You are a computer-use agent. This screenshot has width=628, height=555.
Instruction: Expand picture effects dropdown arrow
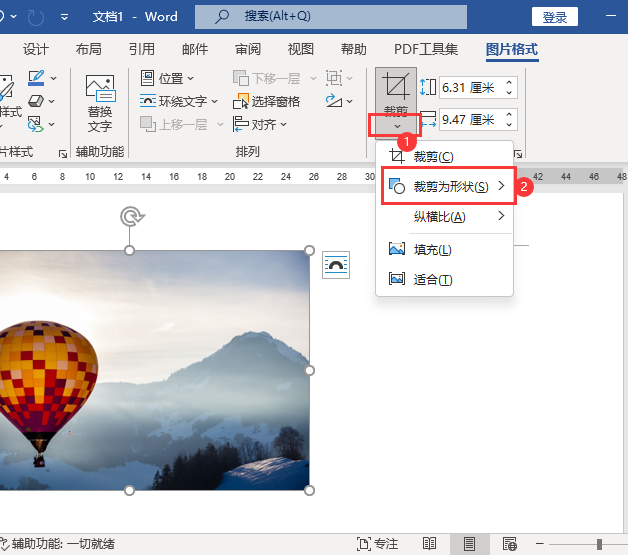52,101
